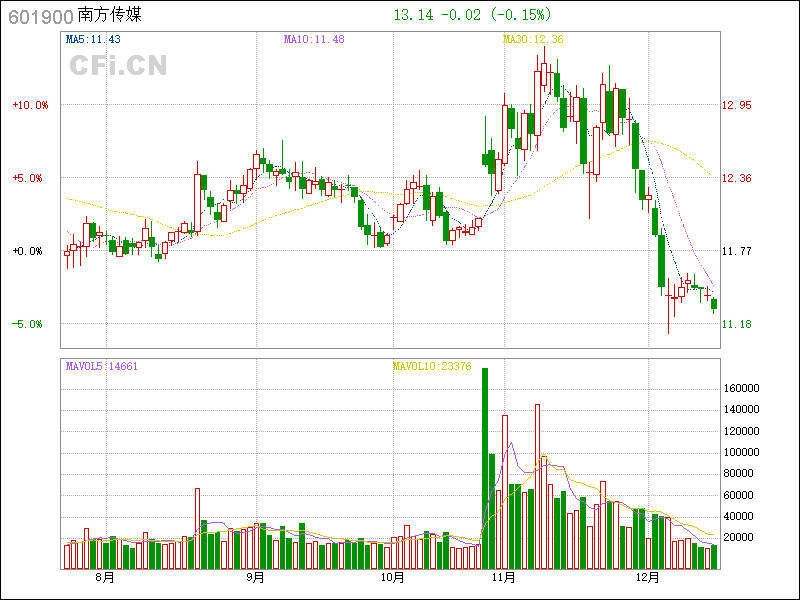800x600 pixels.
Task: Click the 11.18 price axis label
Action: pyautogui.click(x=737, y=324)
